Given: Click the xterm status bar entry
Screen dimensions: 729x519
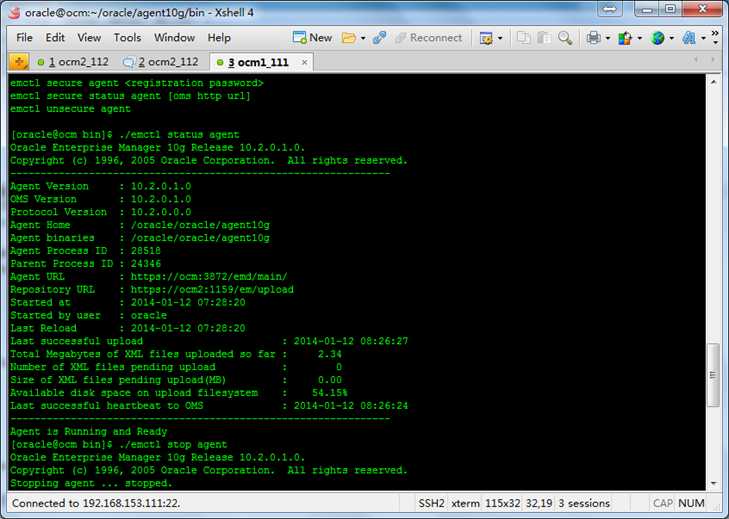Looking at the screenshot, I should pyautogui.click(x=465, y=503).
